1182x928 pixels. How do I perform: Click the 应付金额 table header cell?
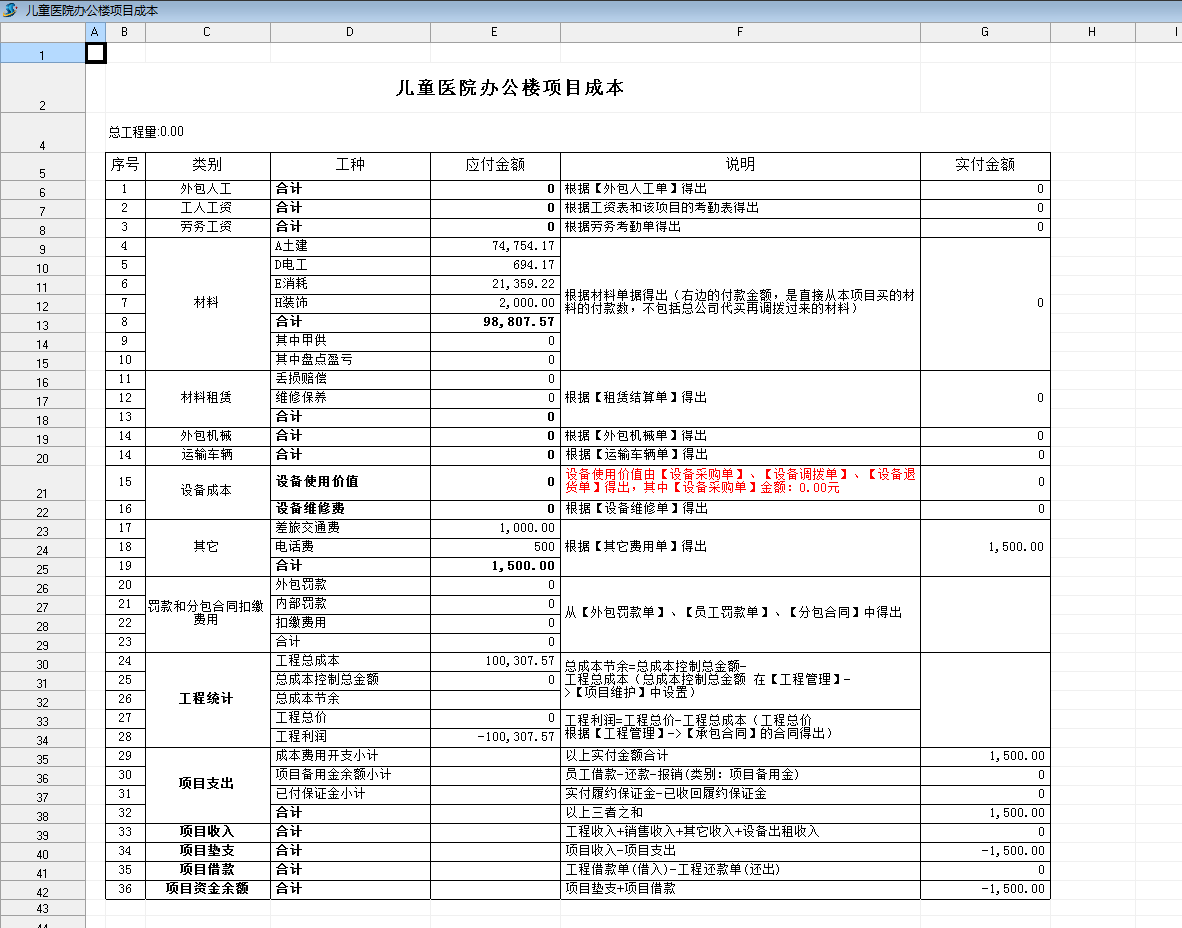click(495, 164)
